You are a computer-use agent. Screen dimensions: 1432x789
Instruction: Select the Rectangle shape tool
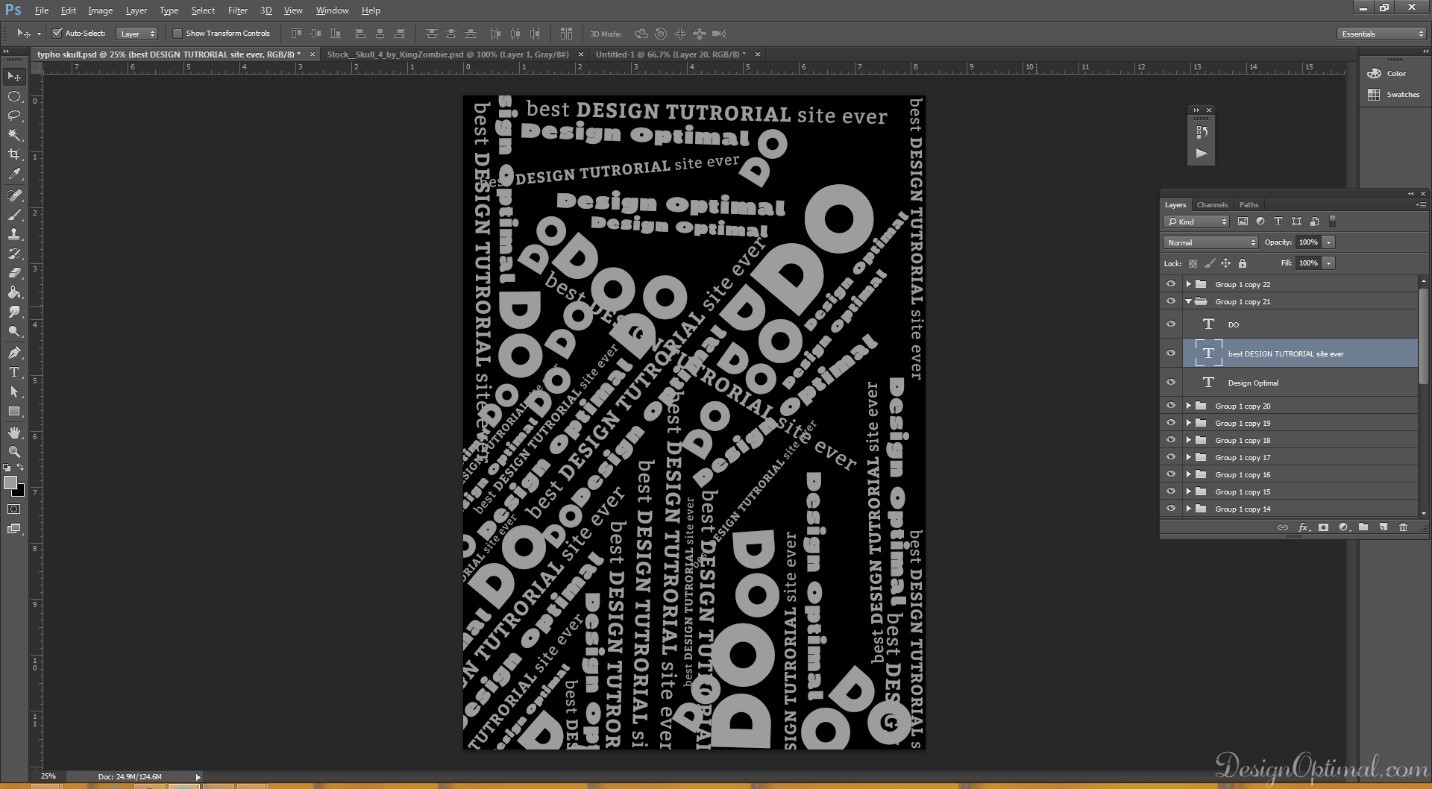click(x=14, y=411)
